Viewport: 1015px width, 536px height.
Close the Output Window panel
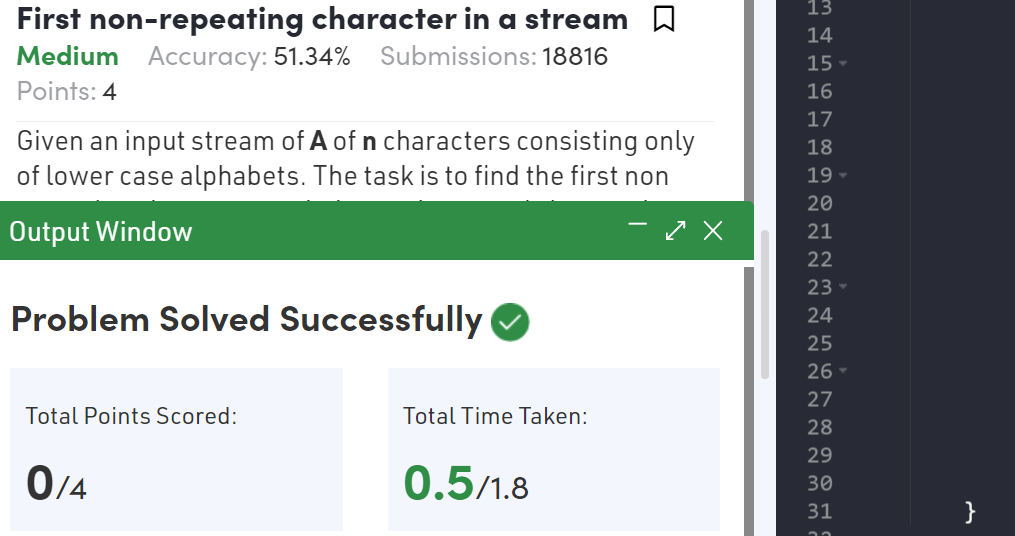point(713,230)
